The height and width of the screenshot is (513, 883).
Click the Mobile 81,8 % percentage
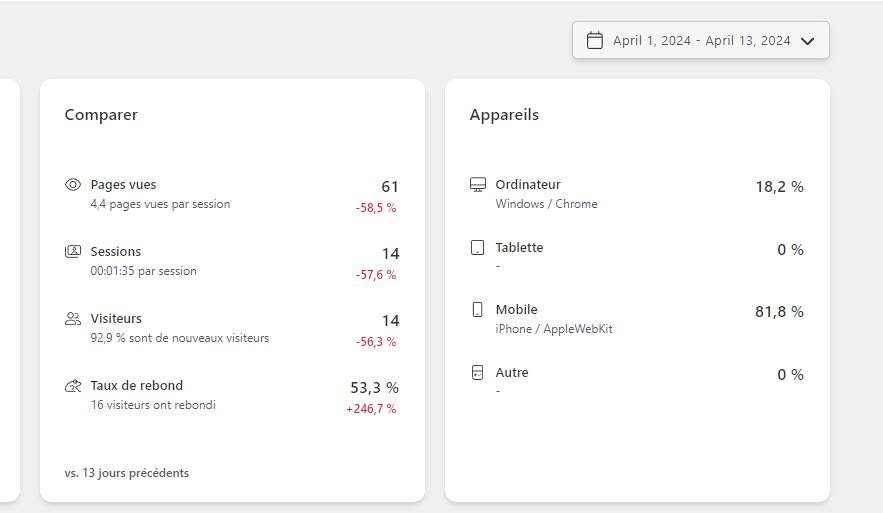click(779, 312)
